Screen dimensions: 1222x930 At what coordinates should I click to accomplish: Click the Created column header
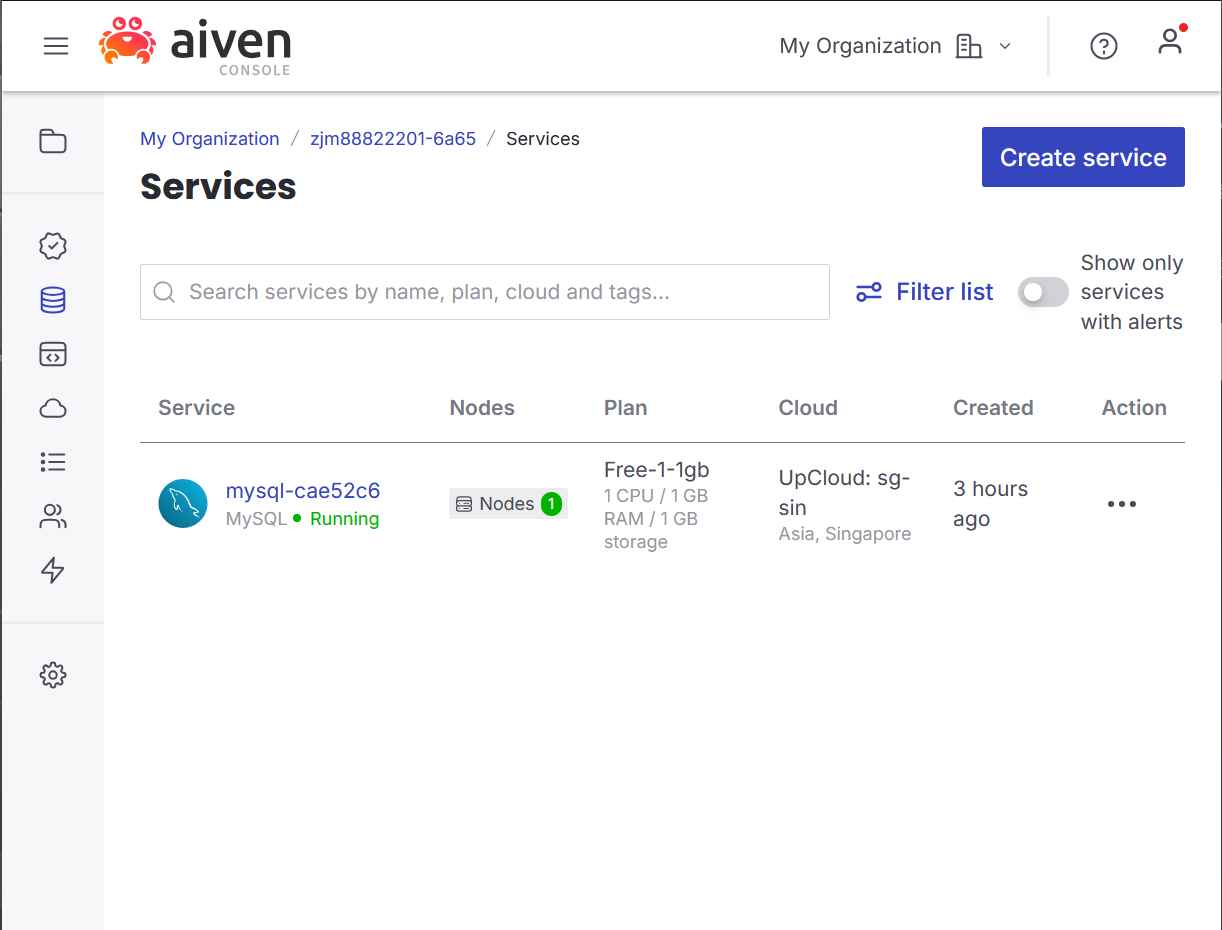pos(993,408)
